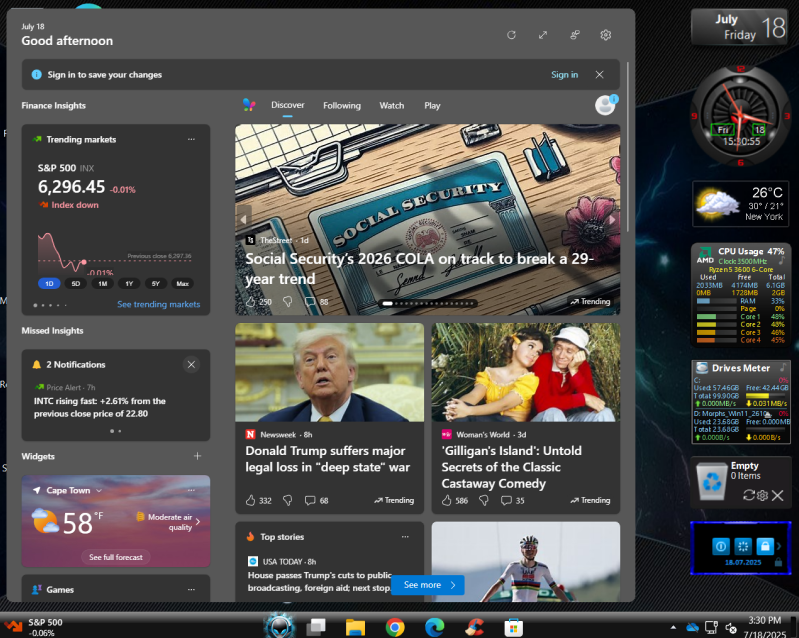This screenshot has height=638, width=799.
Task: Select the 1Y chart range
Action: tap(129, 284)
